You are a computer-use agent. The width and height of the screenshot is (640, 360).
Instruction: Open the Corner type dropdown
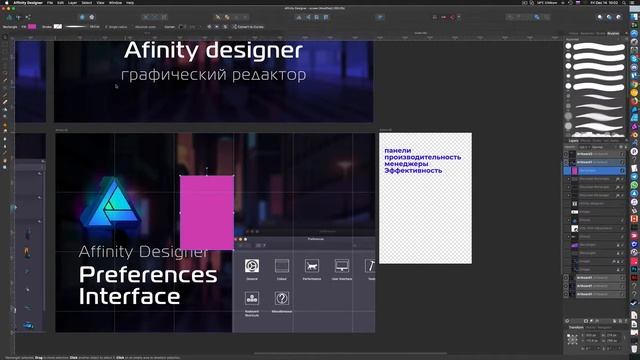[x=182, y=27]
